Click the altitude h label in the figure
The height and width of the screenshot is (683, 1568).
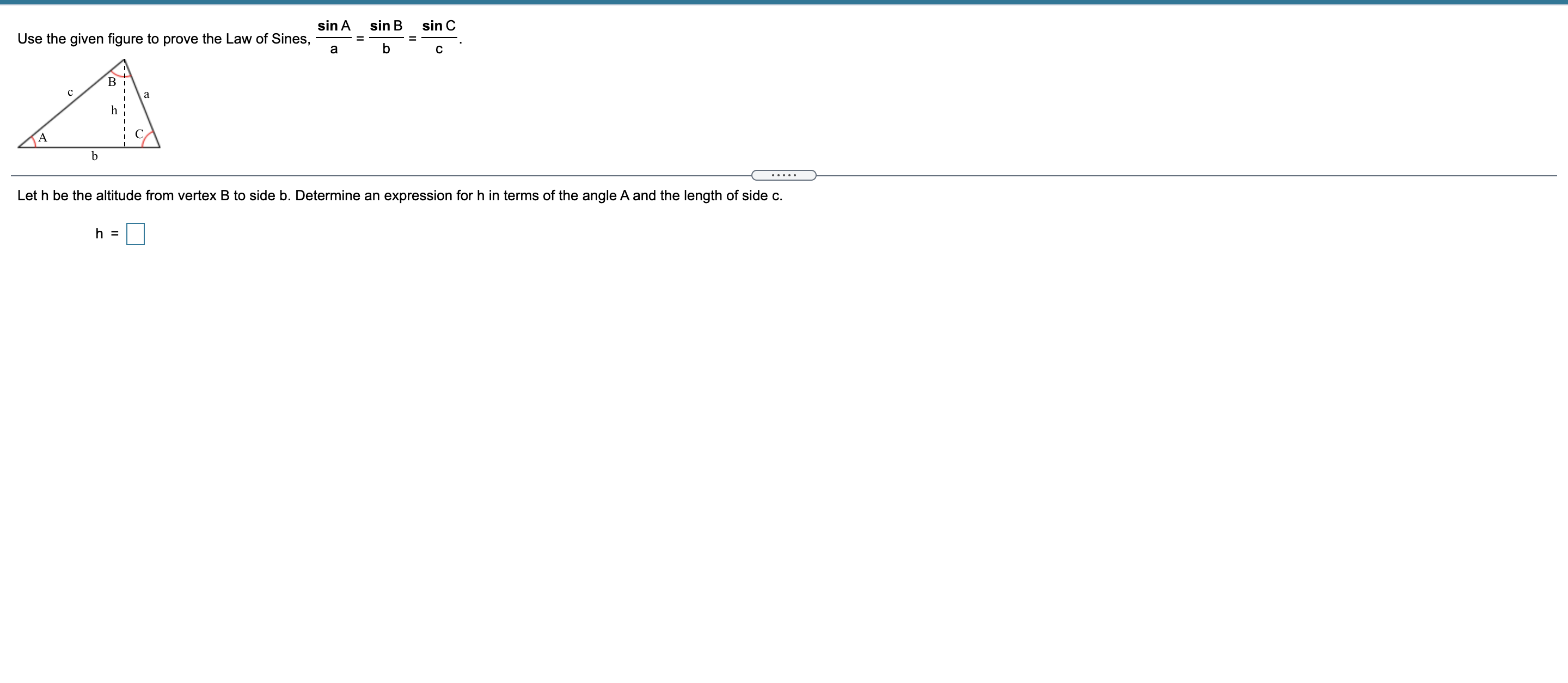(x=114, y=110)
